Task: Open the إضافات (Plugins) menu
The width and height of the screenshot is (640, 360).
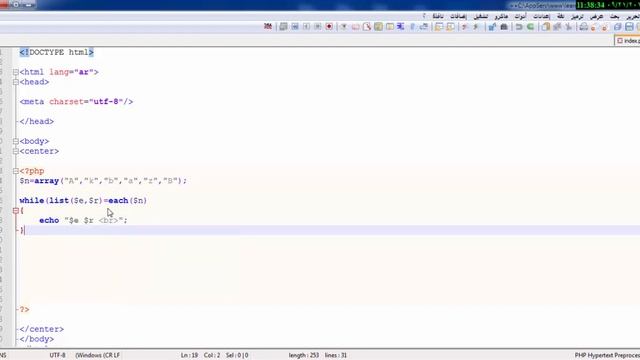Action: coord(458,16)
